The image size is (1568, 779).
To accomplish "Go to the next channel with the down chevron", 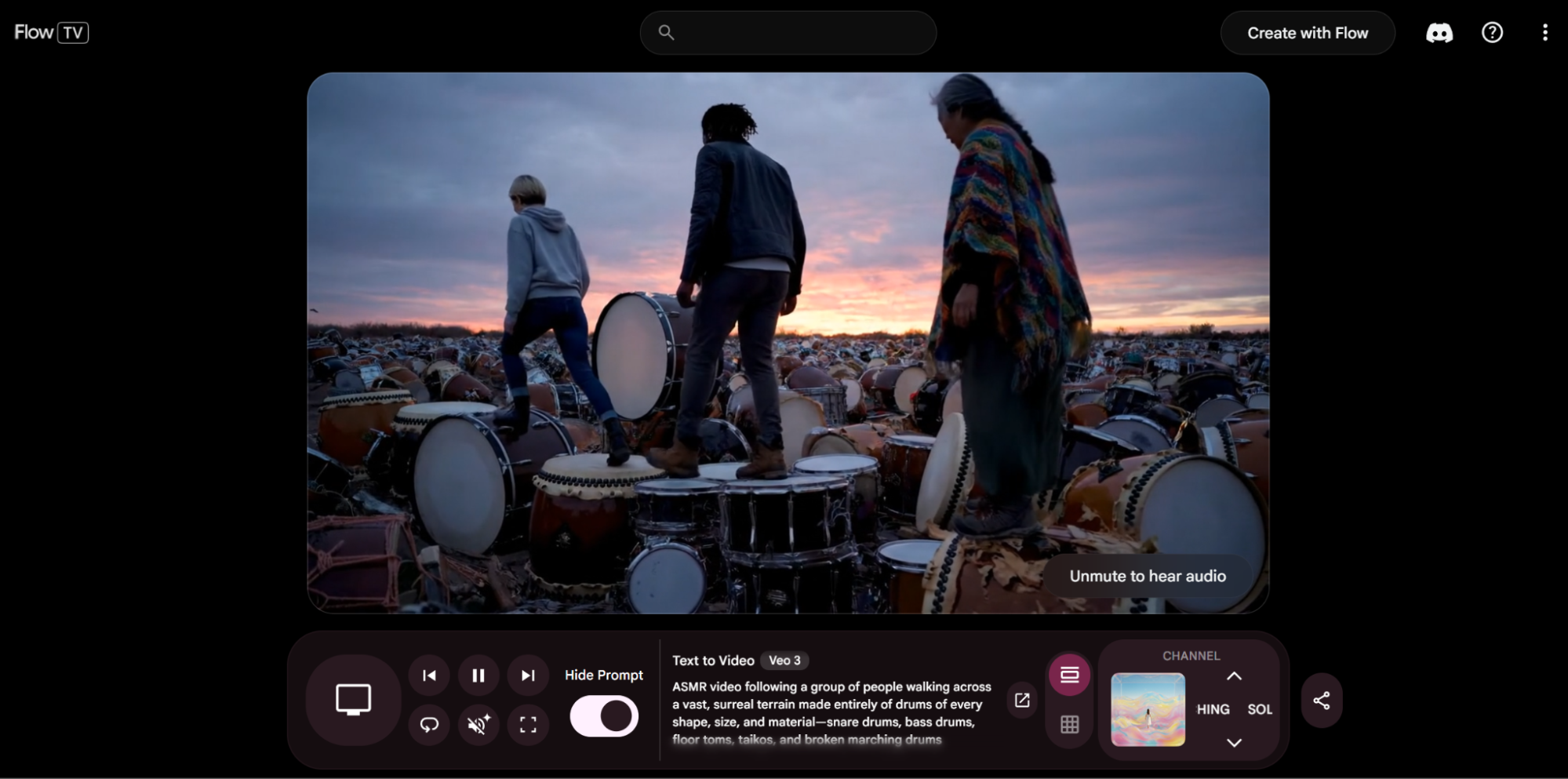I will point(1234,742).
